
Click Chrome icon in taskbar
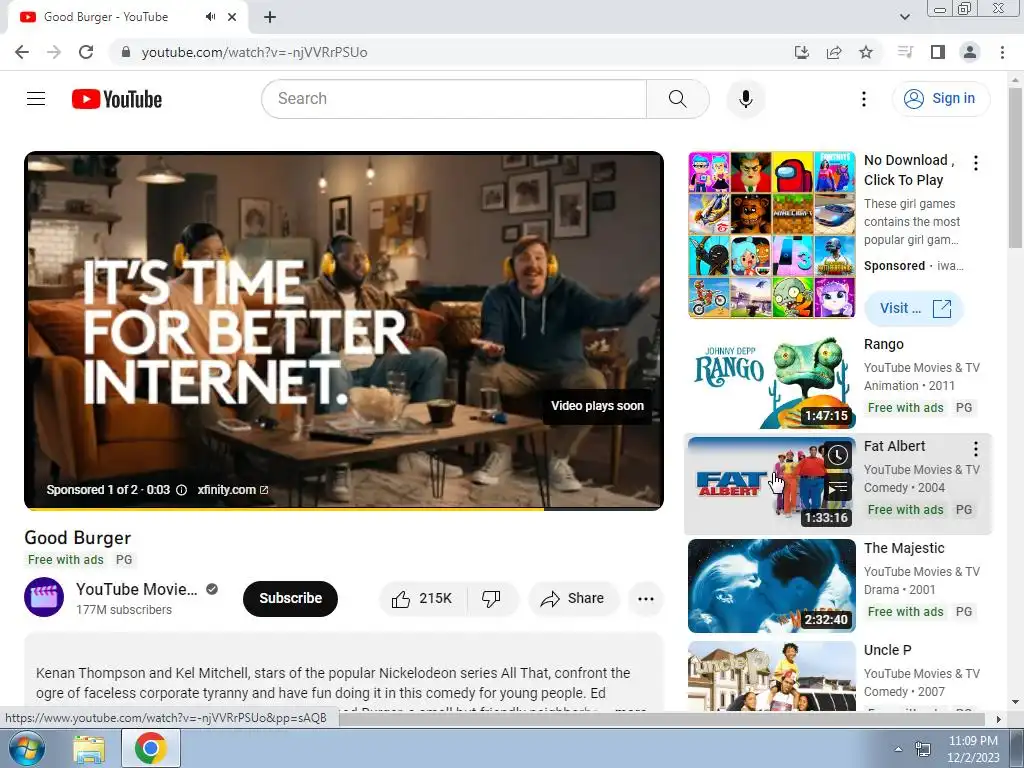pos(150,748)
